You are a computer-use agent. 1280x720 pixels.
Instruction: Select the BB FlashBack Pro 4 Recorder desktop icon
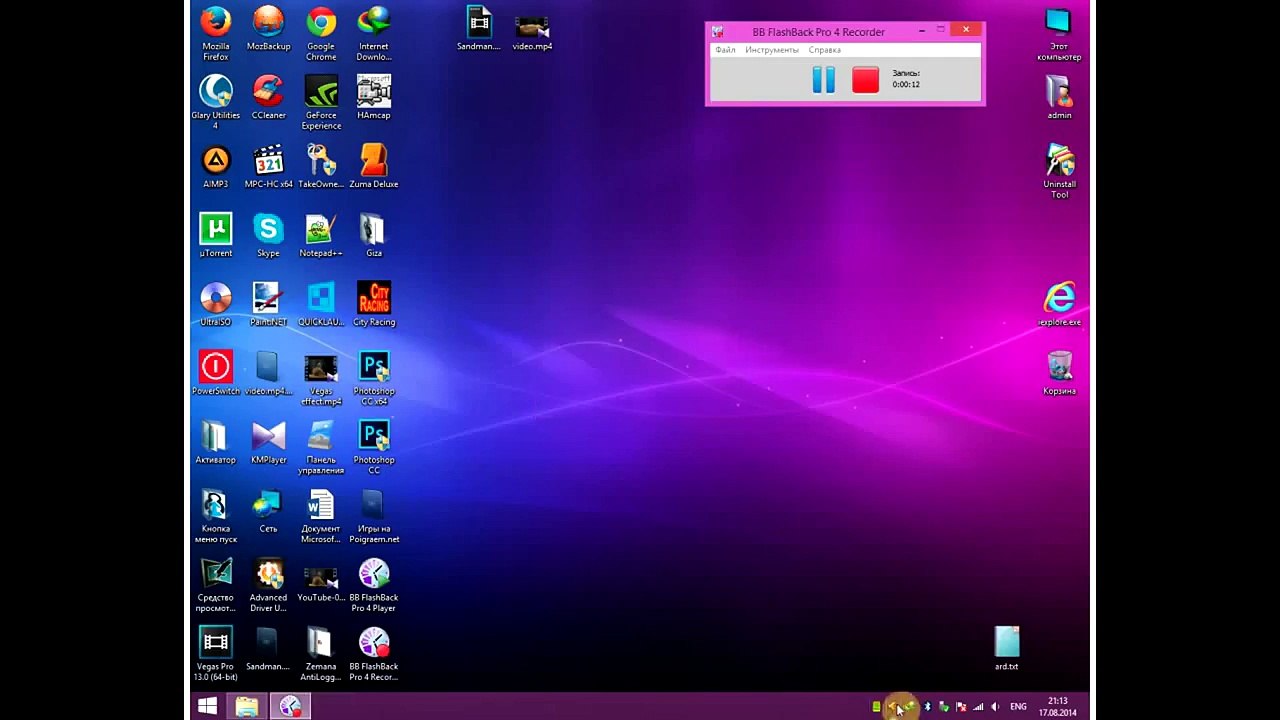coord(374,654)
